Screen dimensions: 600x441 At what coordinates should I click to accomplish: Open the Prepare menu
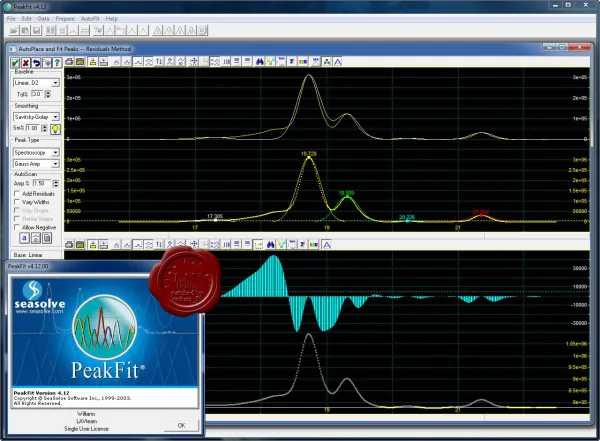[65, 18]
